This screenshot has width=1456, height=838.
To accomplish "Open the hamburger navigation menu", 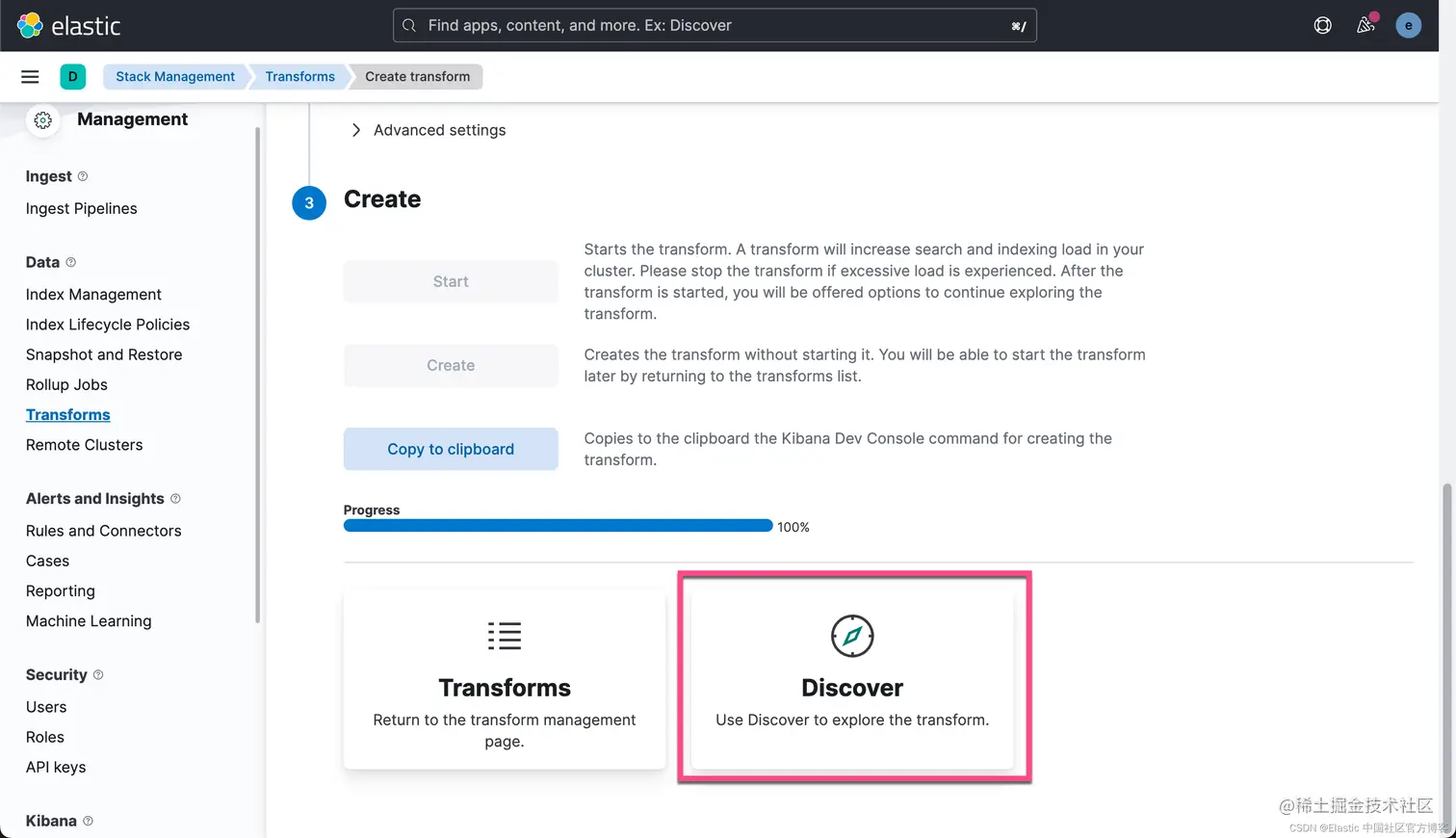I will pos(30,76).
